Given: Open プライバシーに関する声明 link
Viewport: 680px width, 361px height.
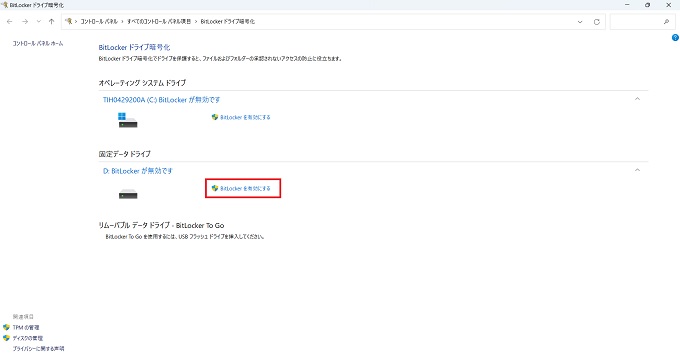Looking at the screenshot, I should 38,348.
